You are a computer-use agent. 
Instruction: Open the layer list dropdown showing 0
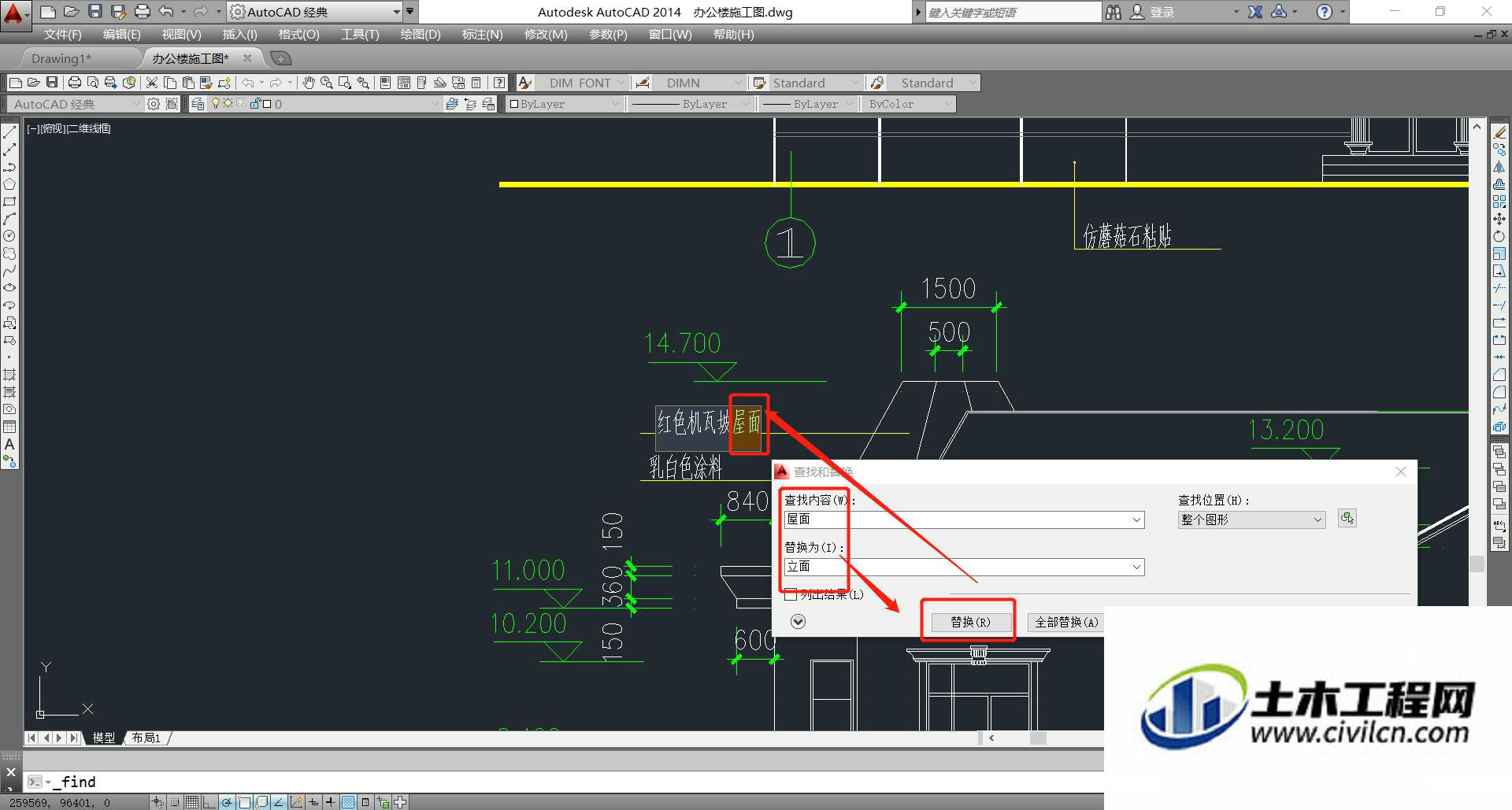tap(324, 104)
